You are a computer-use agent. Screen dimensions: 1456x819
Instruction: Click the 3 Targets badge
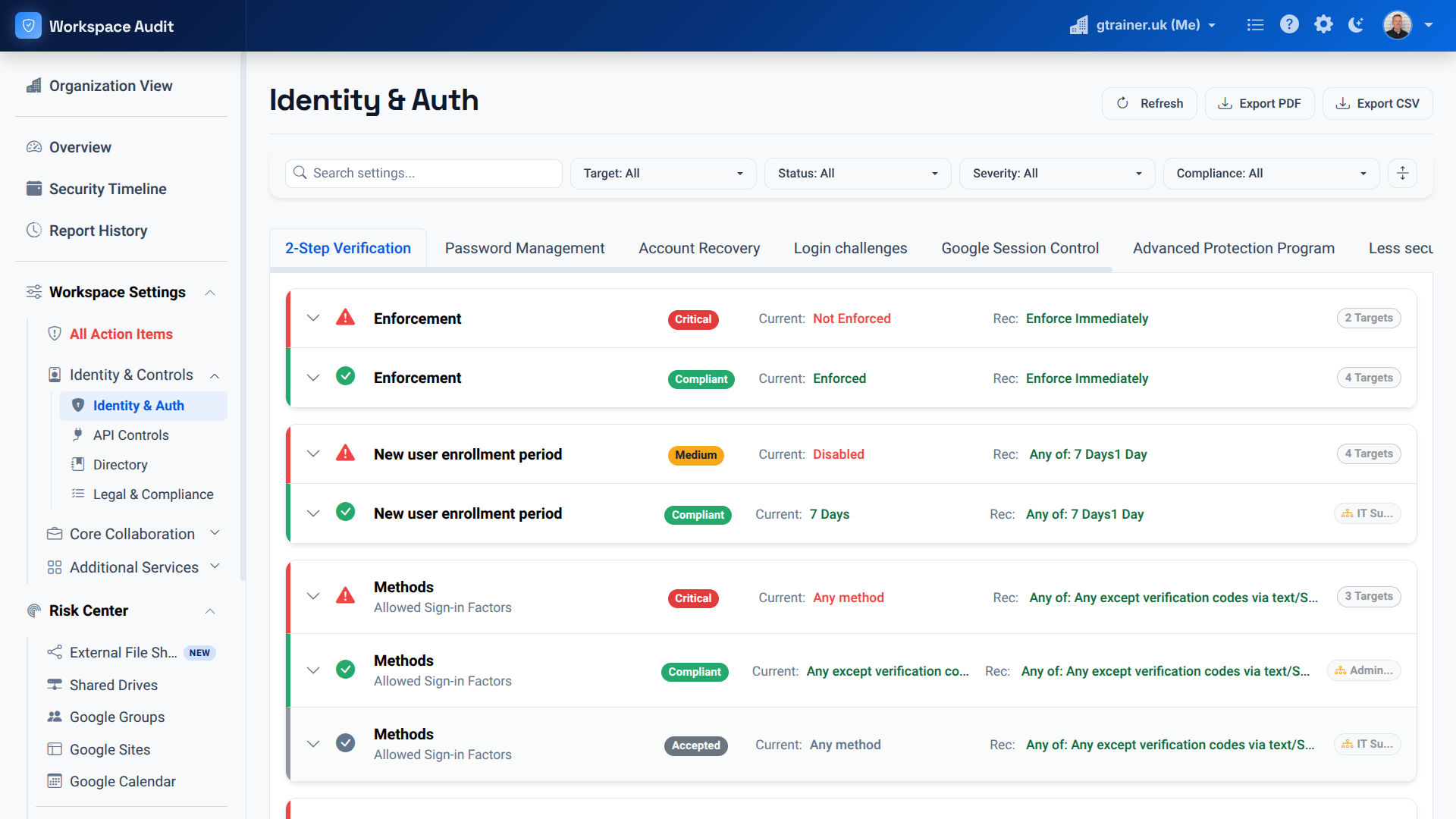pos(1368,596)
